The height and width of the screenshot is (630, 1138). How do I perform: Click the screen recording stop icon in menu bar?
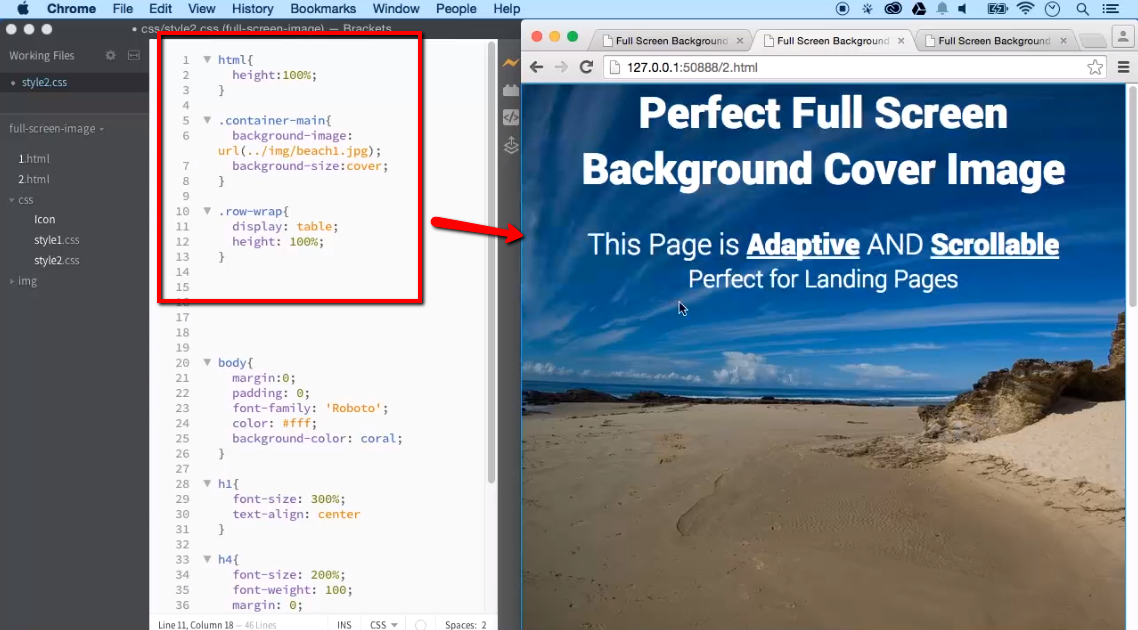click(842, 9)
